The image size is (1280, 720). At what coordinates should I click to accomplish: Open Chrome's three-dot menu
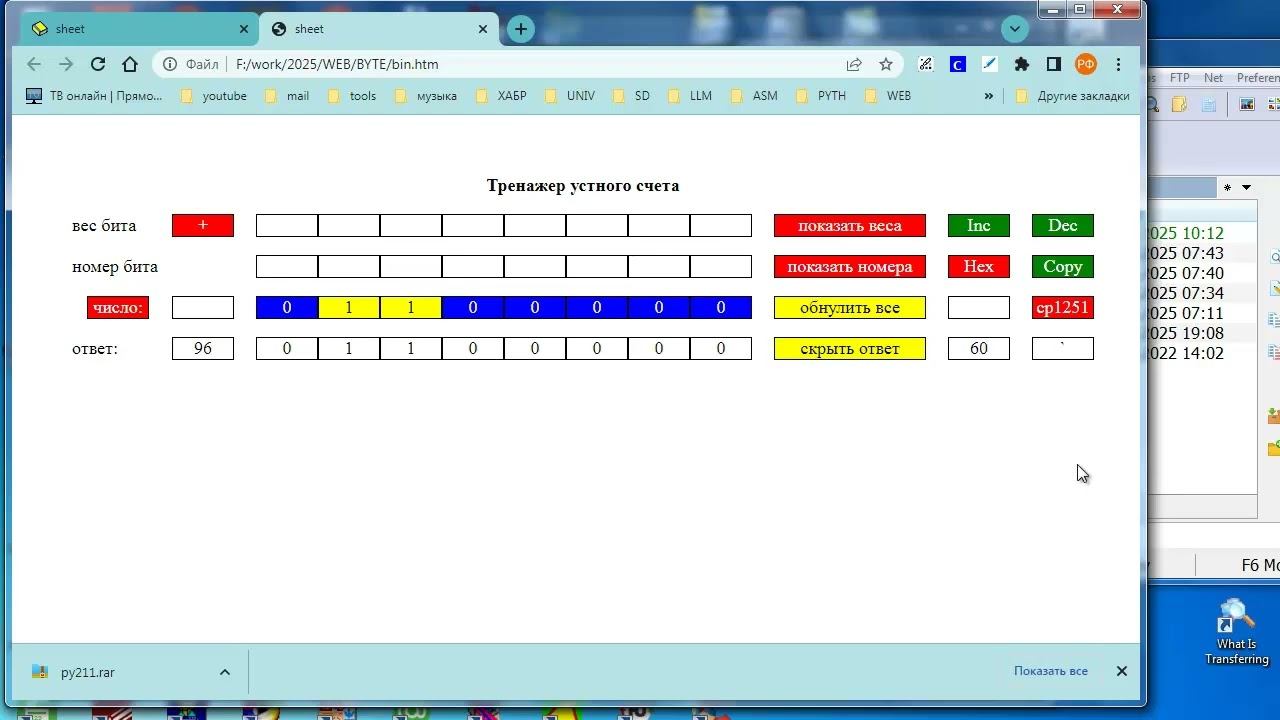pos(1118,64)
